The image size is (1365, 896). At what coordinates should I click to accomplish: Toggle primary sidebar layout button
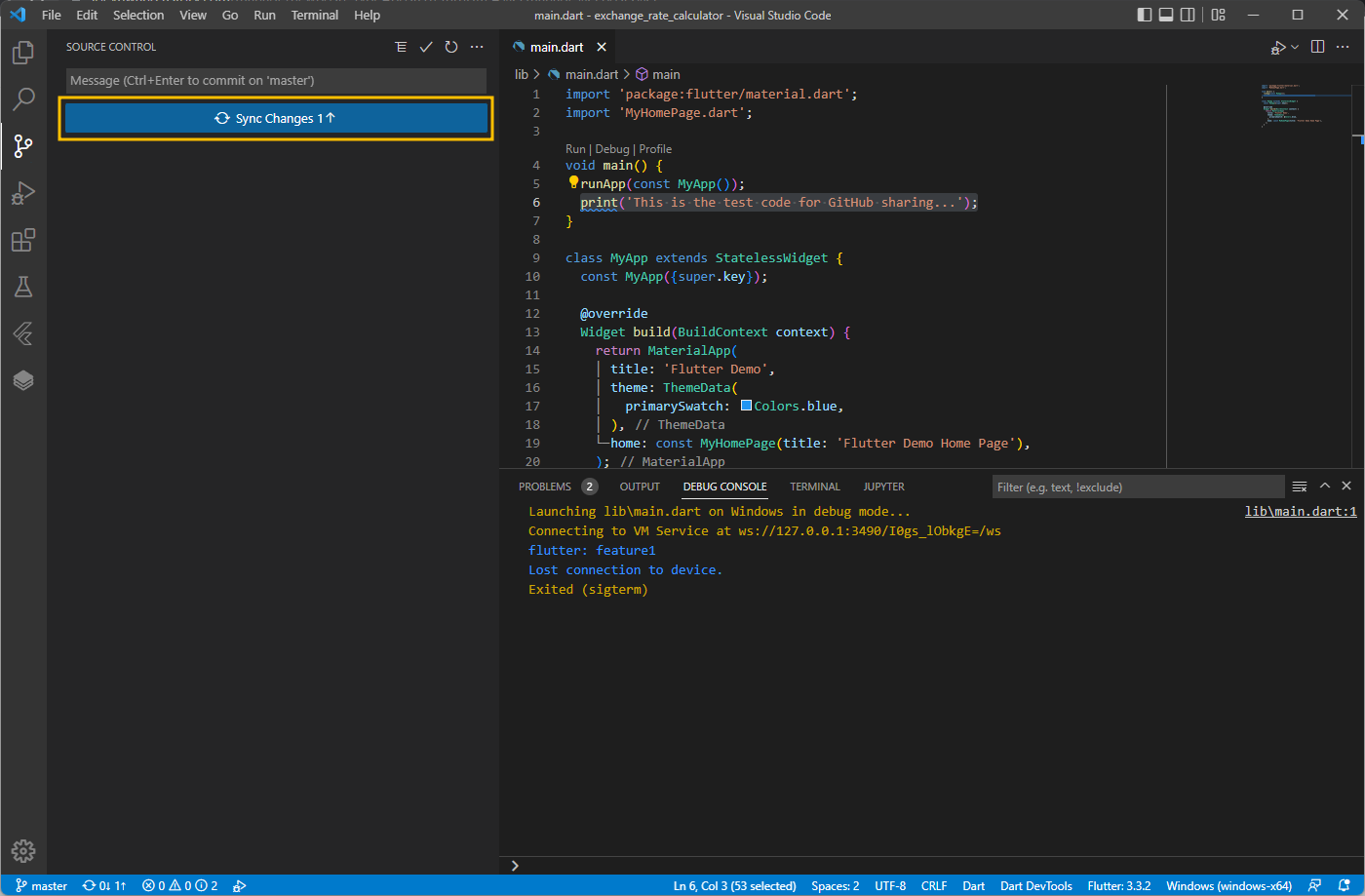coord(1145,15)
